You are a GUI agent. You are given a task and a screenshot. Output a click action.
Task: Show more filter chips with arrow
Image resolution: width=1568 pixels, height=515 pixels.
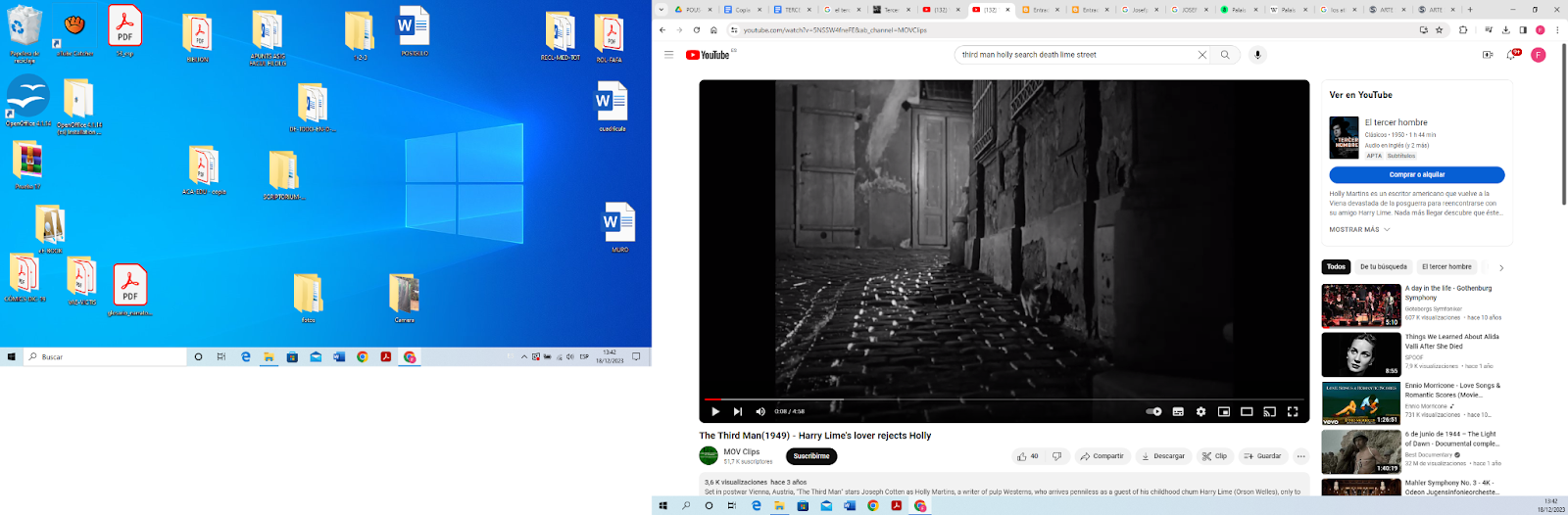pyautogui.click(x=1501, y=267)
